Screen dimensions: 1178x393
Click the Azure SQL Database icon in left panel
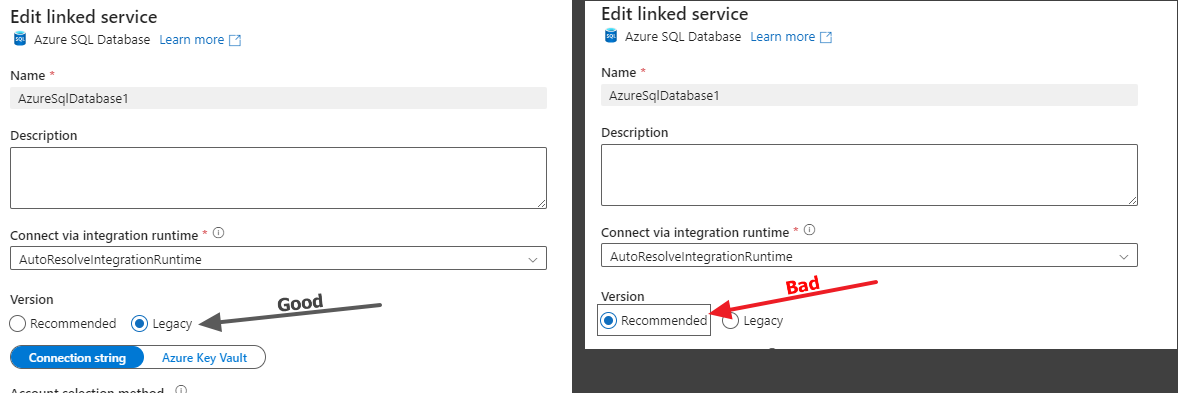[x=20, y=40]
